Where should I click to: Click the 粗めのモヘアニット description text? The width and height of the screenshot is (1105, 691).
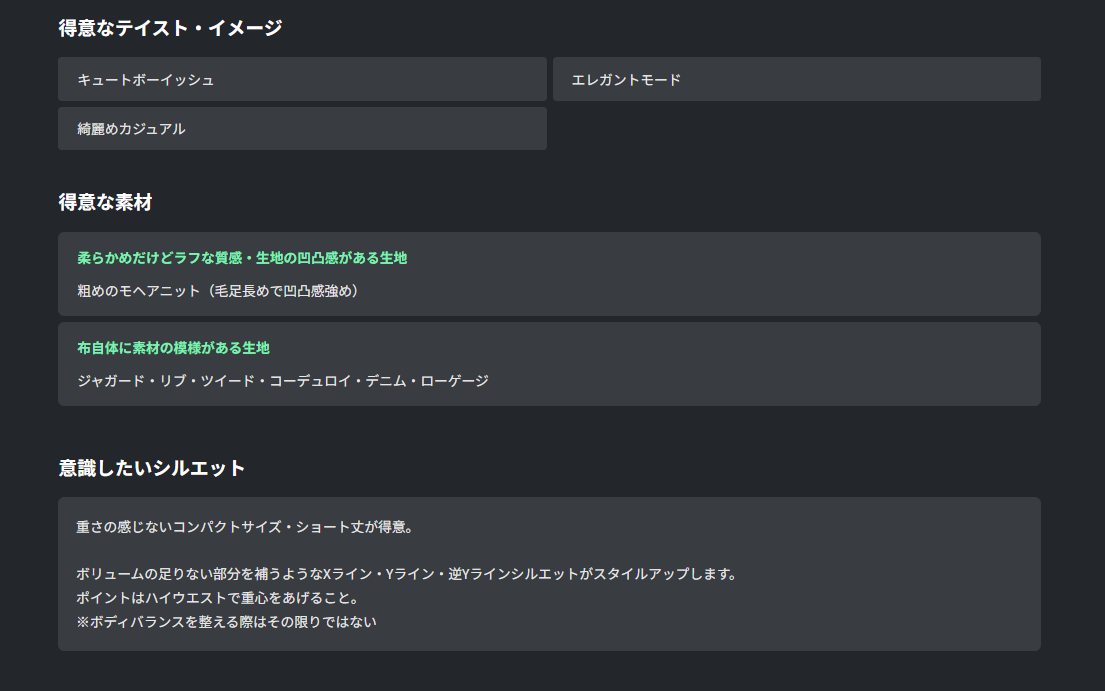tap(218, 291)
